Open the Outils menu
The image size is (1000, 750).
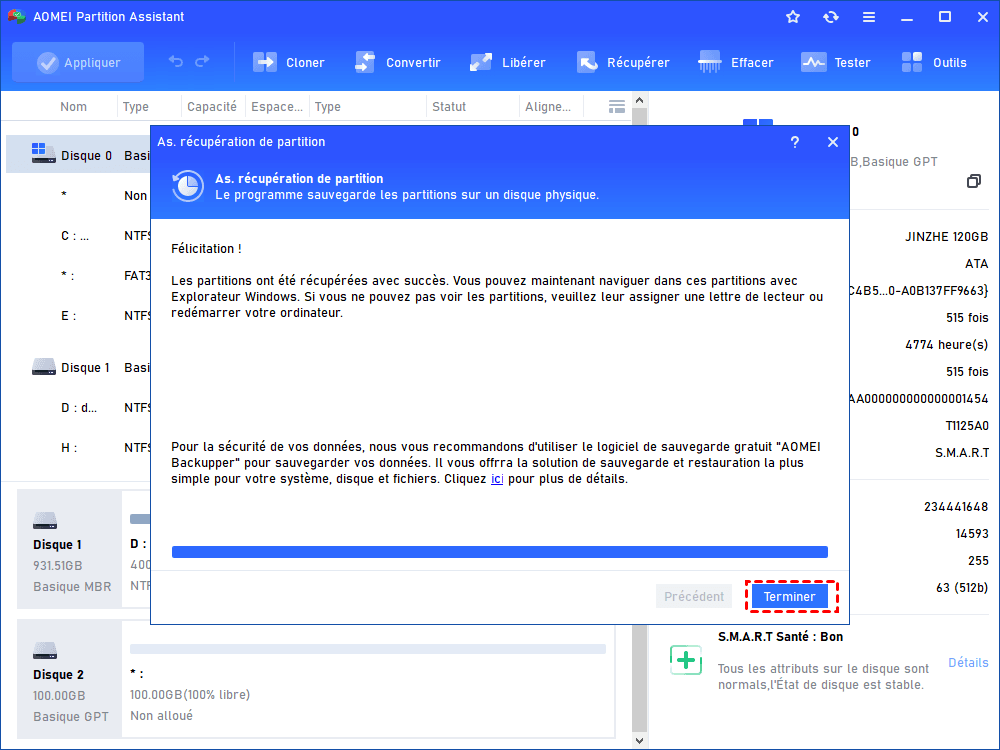tap(934, 62)
